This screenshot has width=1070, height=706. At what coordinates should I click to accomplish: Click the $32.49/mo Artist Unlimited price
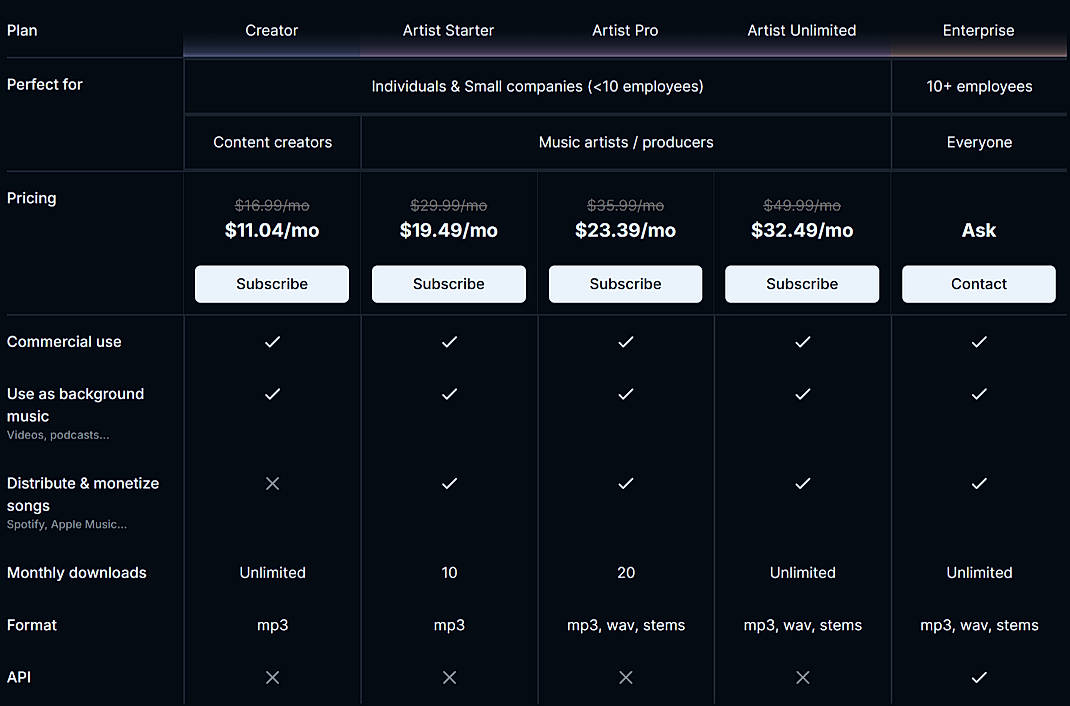(802, 231)
